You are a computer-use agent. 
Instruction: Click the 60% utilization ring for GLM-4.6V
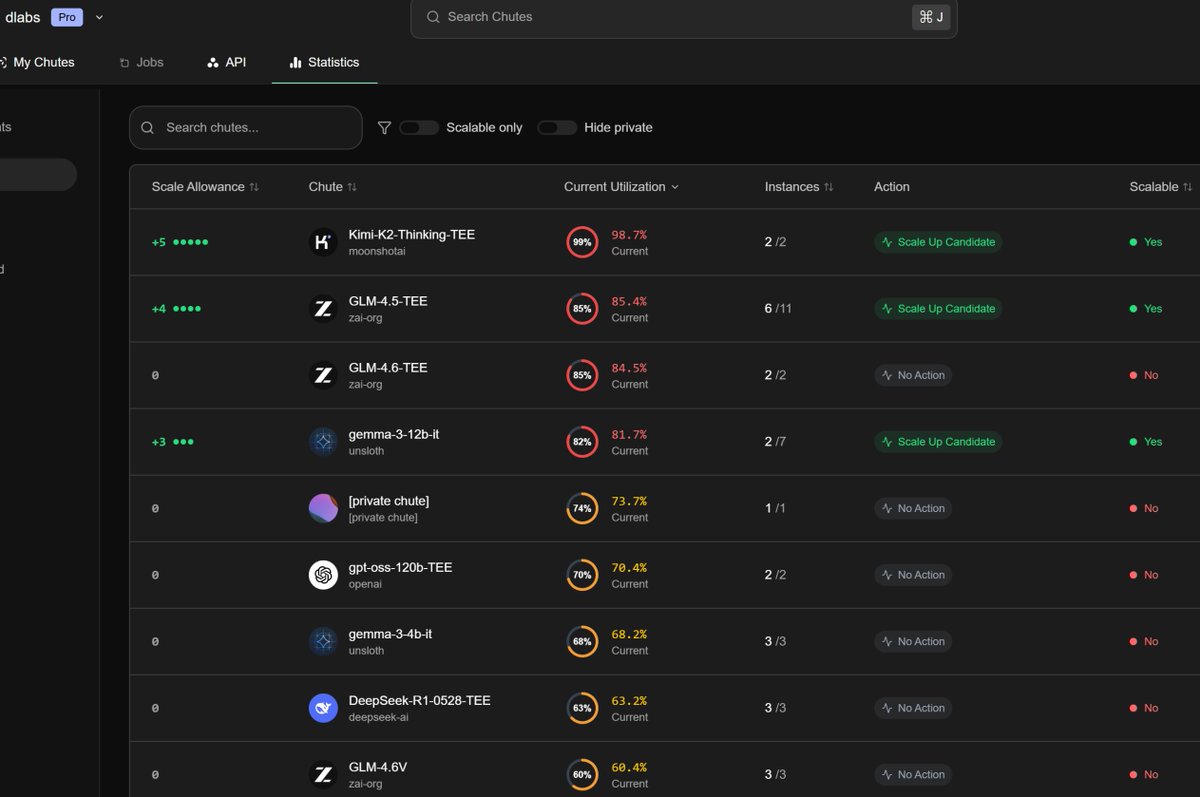tap(582, 774)
